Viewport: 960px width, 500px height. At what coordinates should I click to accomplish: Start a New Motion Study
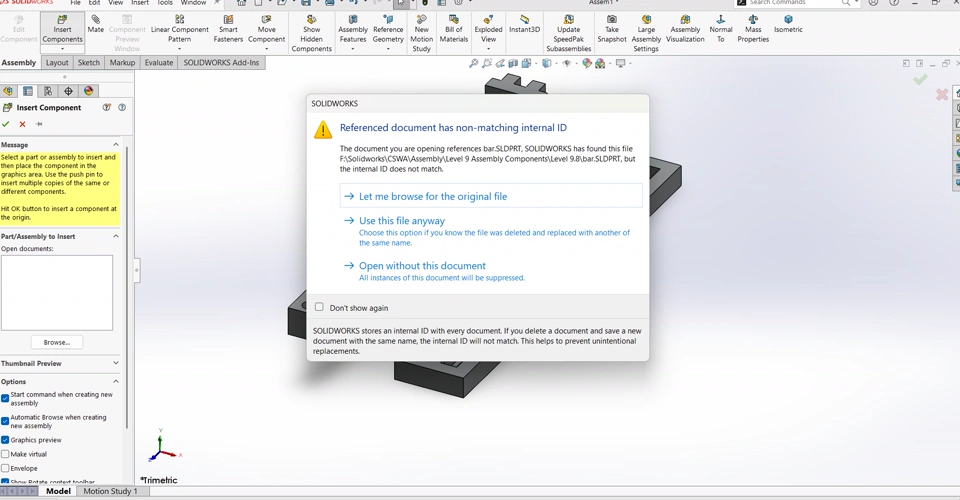(x=421, y=34)
